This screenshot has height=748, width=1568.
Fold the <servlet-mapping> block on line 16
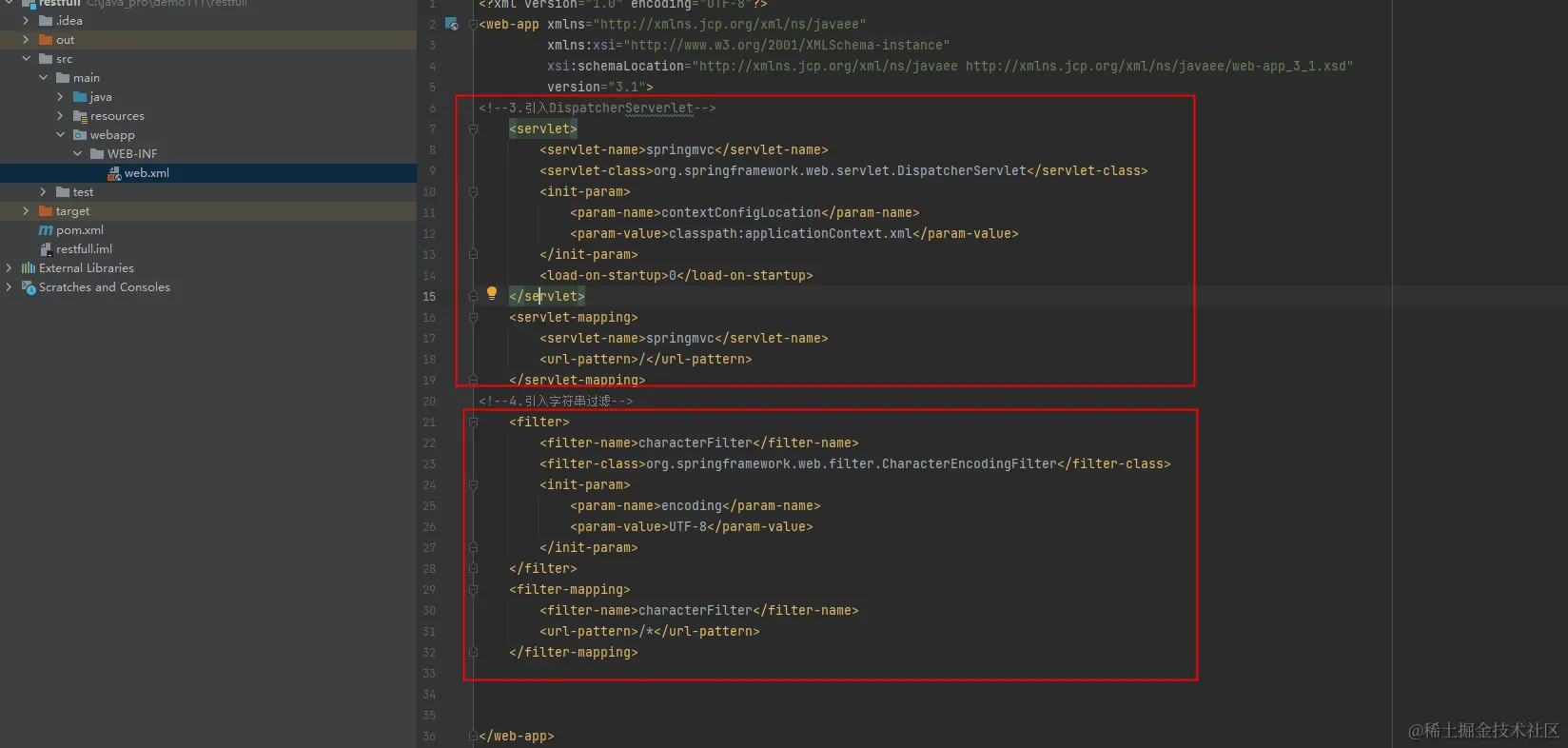pos(473,318)
